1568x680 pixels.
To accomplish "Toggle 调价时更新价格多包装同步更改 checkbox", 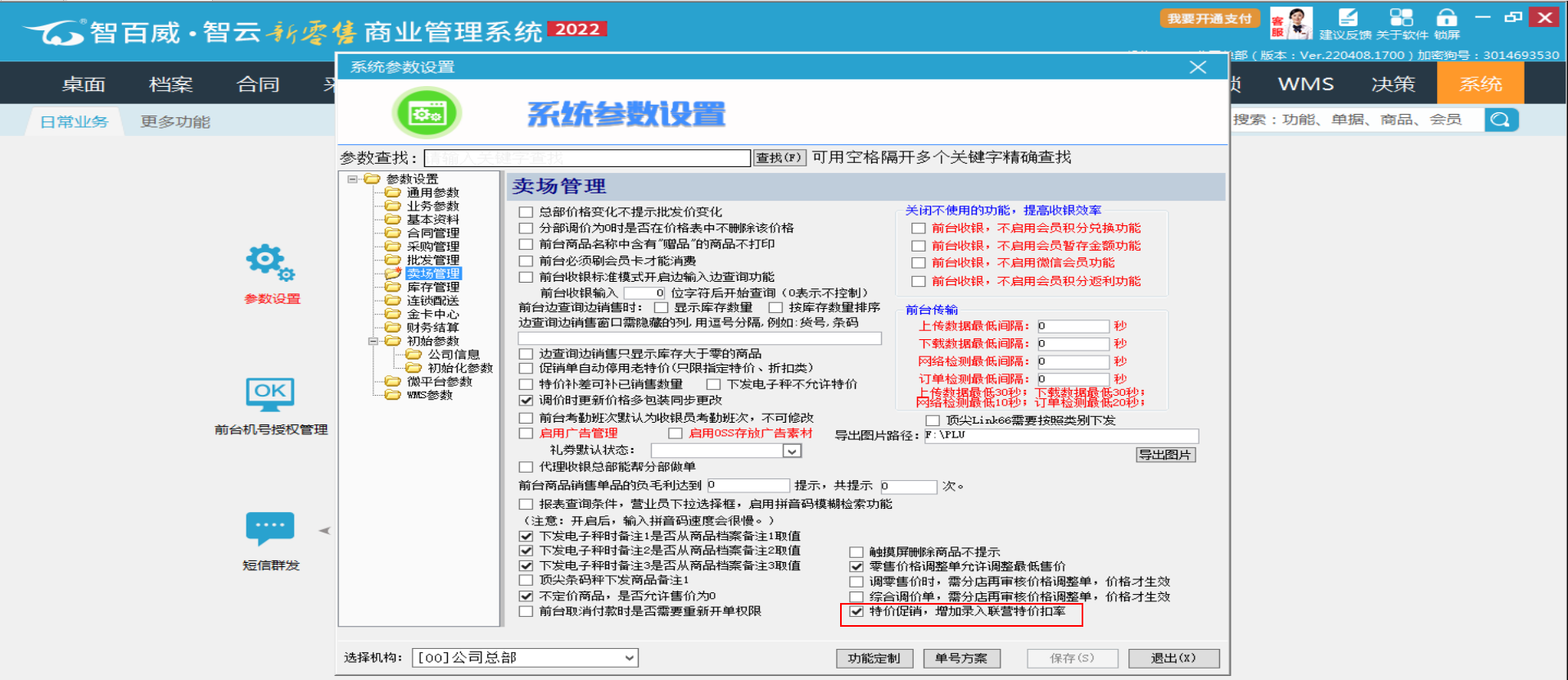I will coord(526,401).
